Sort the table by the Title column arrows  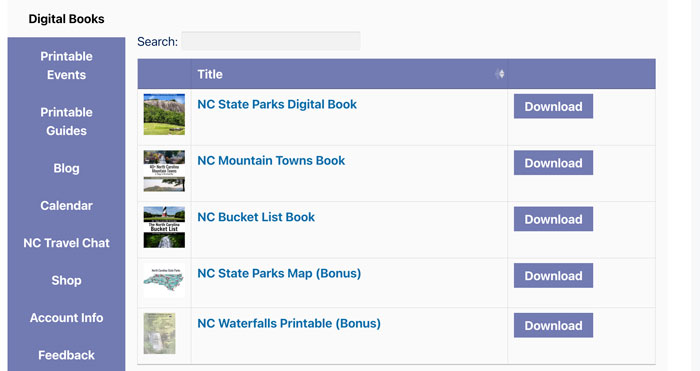point(500,74)
